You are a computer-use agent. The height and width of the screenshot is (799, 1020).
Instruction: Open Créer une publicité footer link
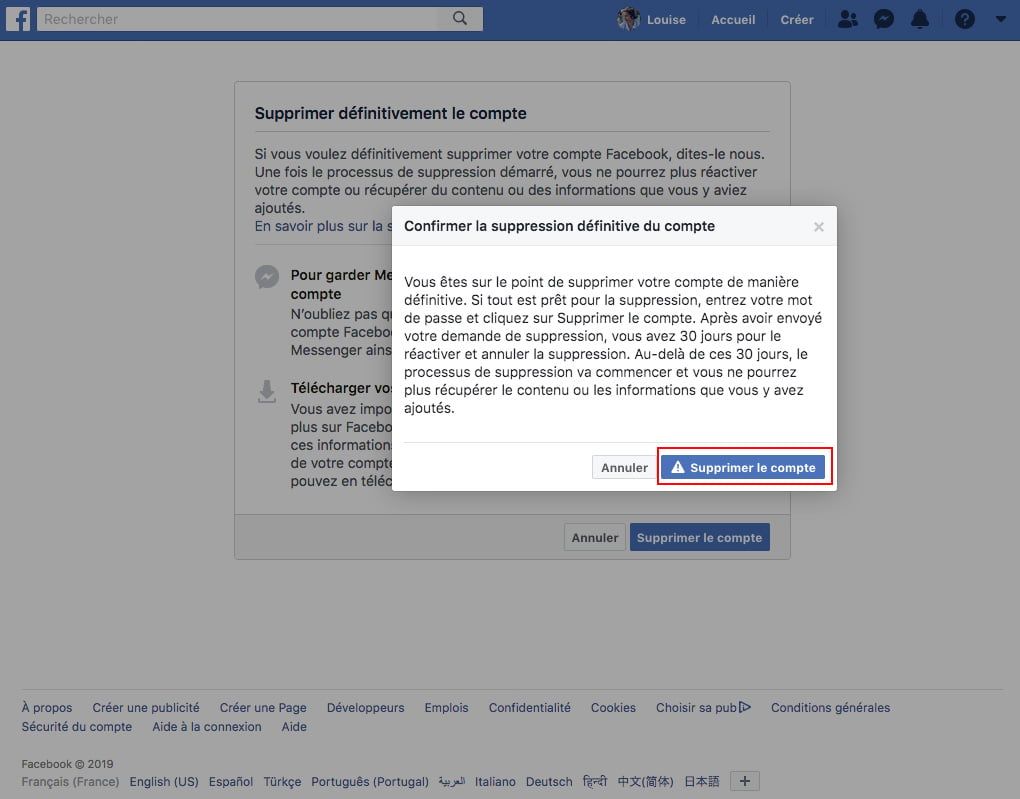click(146, 707)
